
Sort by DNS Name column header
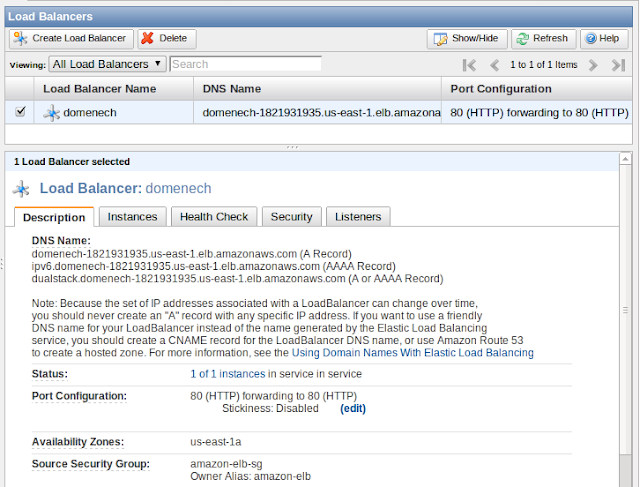pos(317,89)
